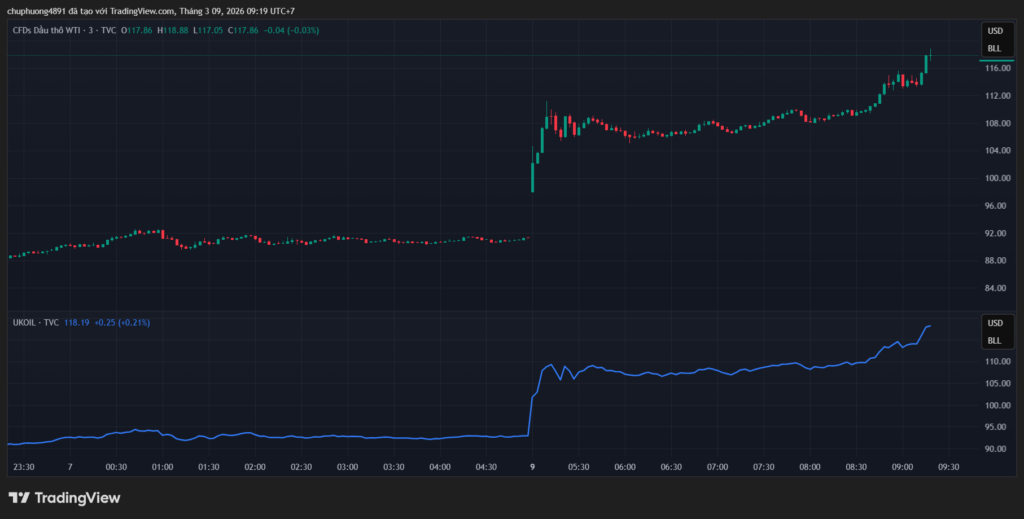Screen dimensions: 1024x519
Task: Click the BLL unit label in UKOIL pane
Action: click(x=994, y=340)
